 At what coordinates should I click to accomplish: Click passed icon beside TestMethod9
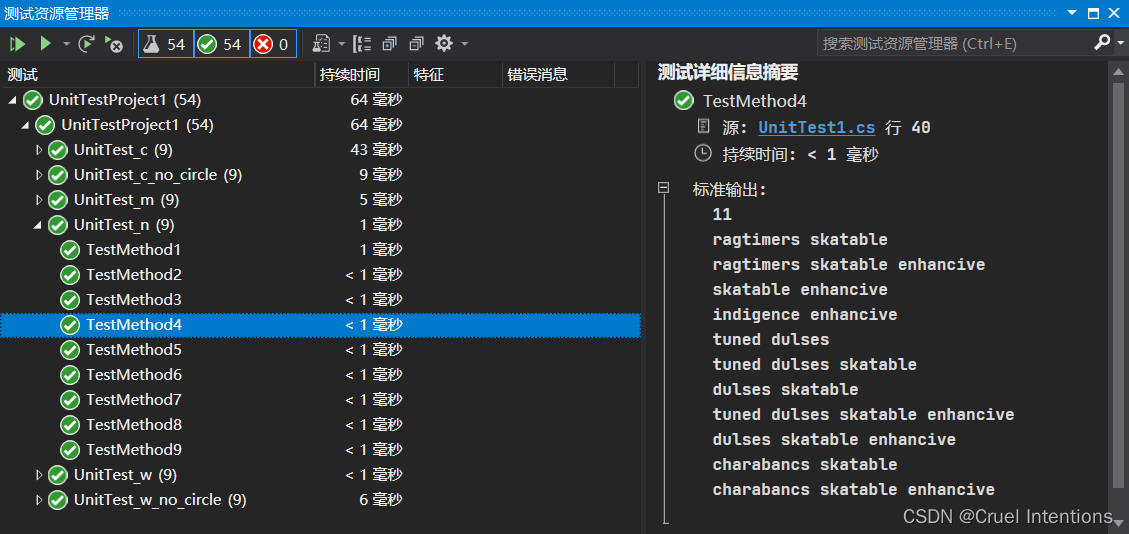(x=70, y=450)
